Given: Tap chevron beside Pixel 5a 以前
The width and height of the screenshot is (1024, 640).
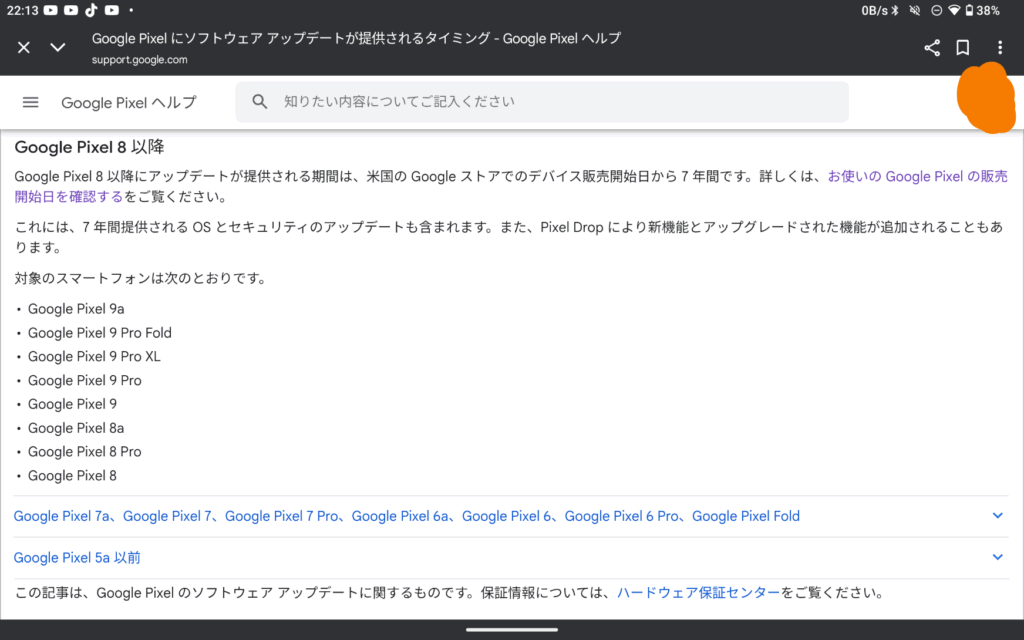Looking at the screenshot, I should tap(997, 557).
